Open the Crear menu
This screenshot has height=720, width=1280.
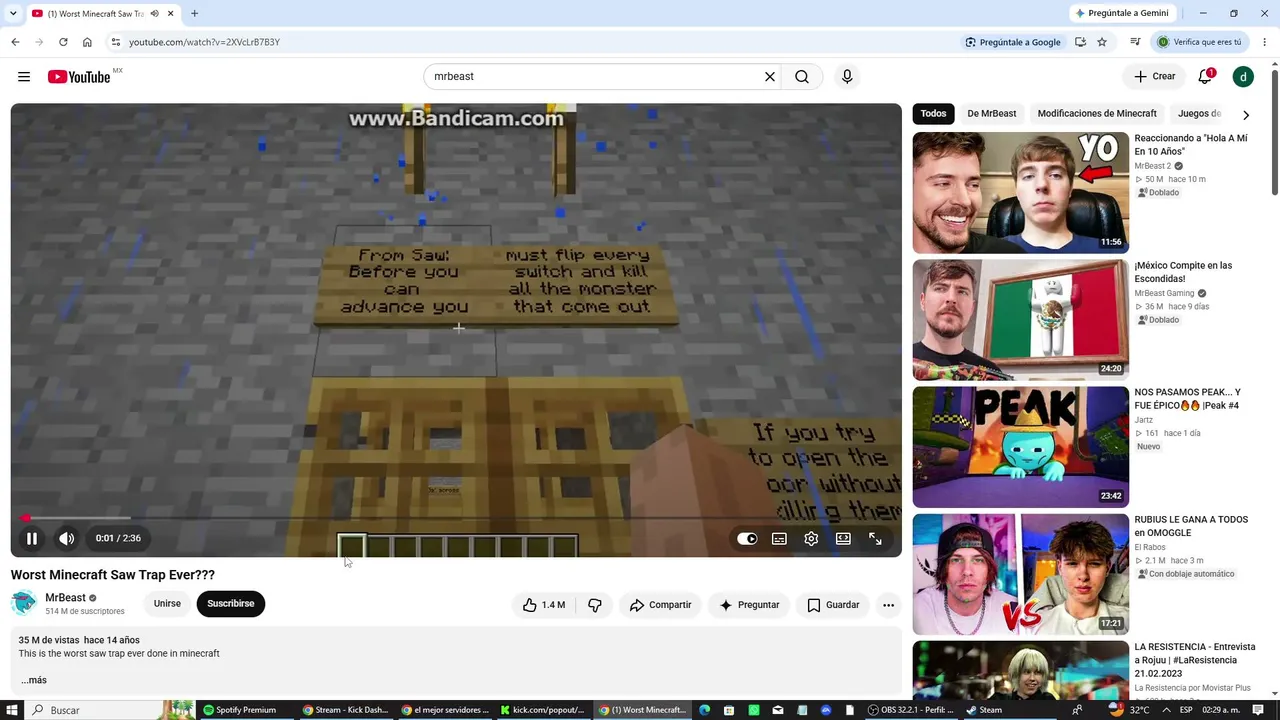point(1155,77)
